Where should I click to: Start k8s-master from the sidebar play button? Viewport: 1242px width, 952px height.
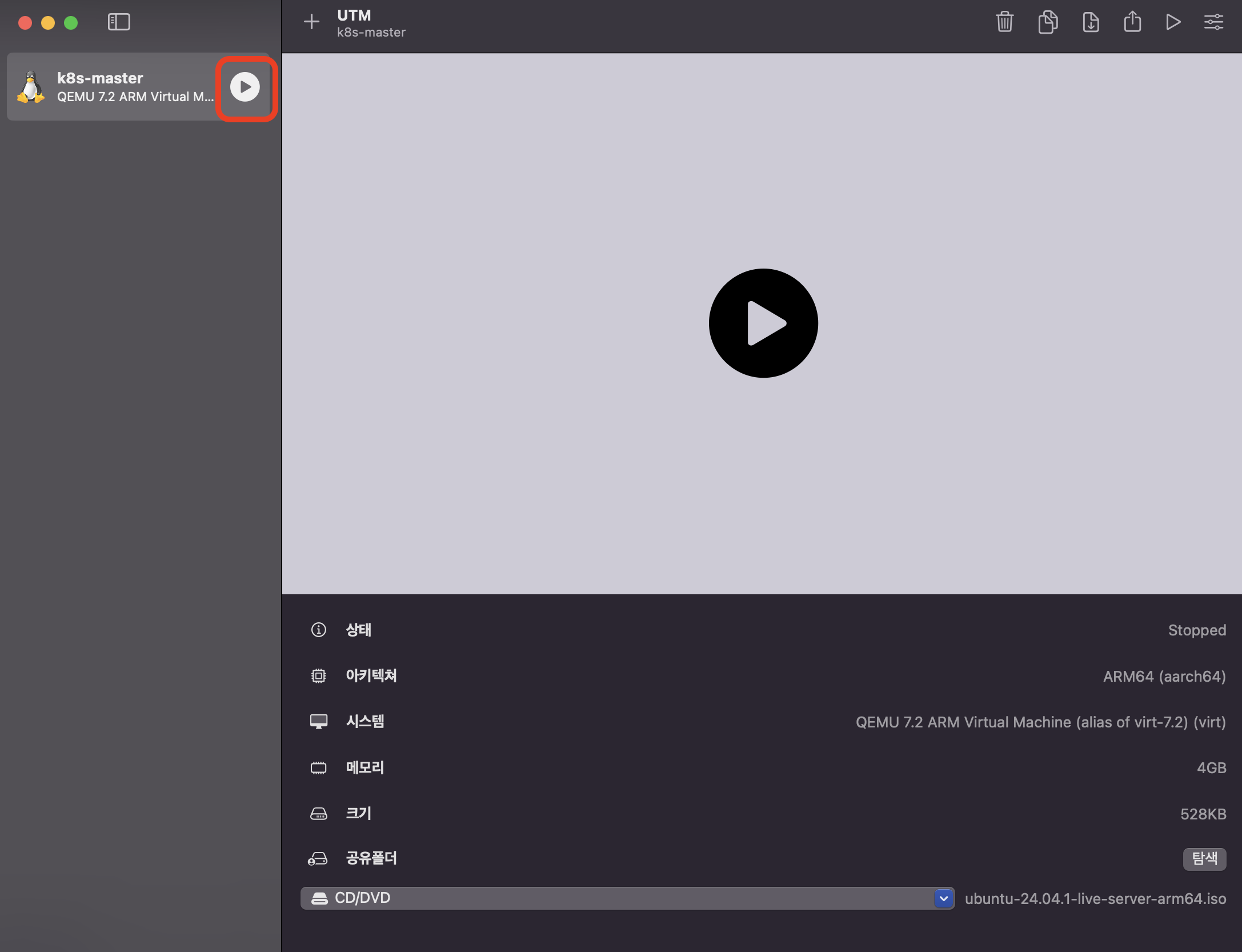pos(245,87)
